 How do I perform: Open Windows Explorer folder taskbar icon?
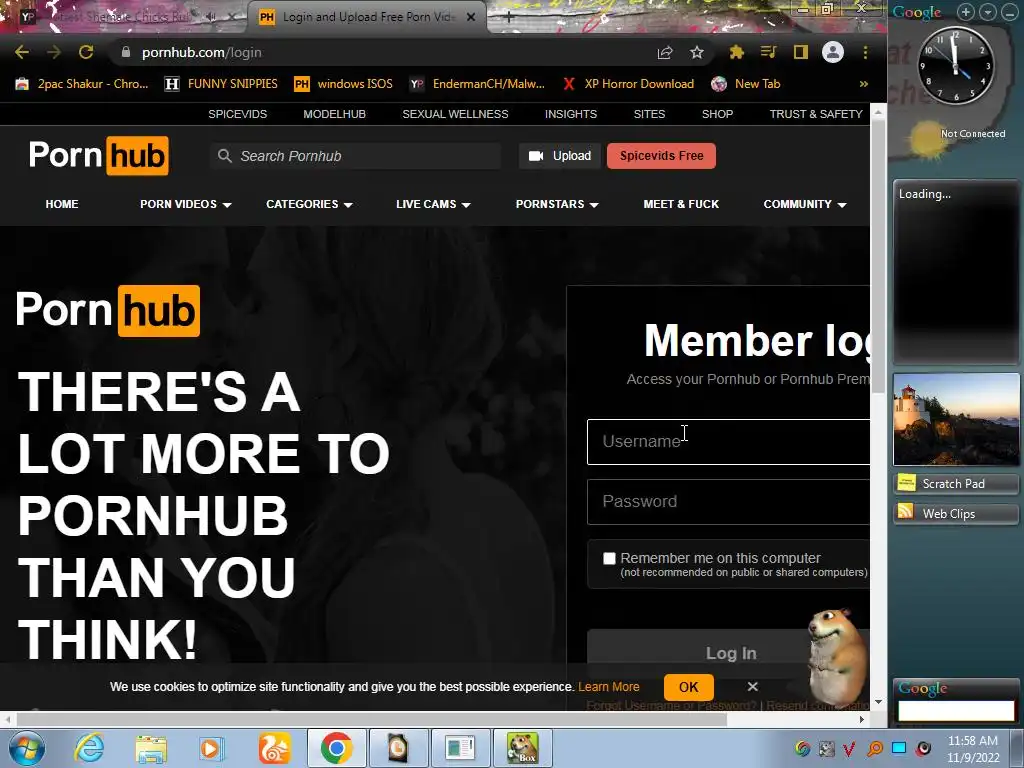[151, 748]
